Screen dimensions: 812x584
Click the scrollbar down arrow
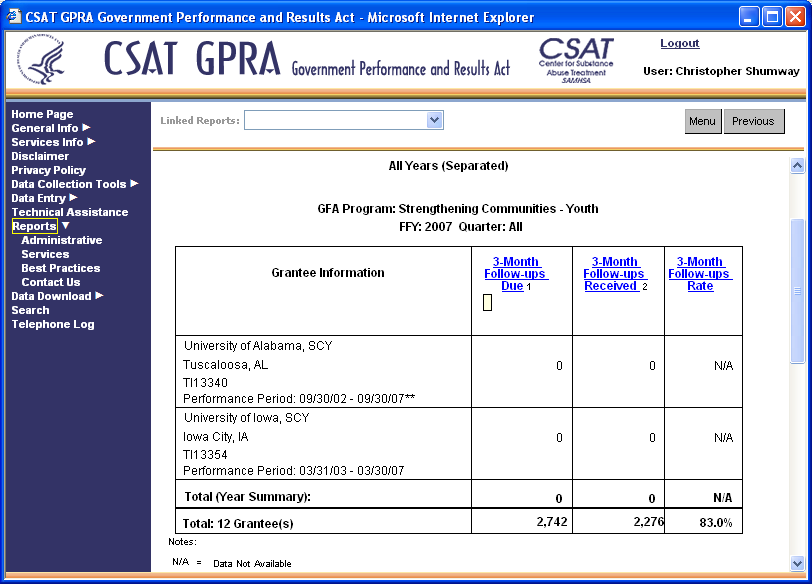[797, 563]
